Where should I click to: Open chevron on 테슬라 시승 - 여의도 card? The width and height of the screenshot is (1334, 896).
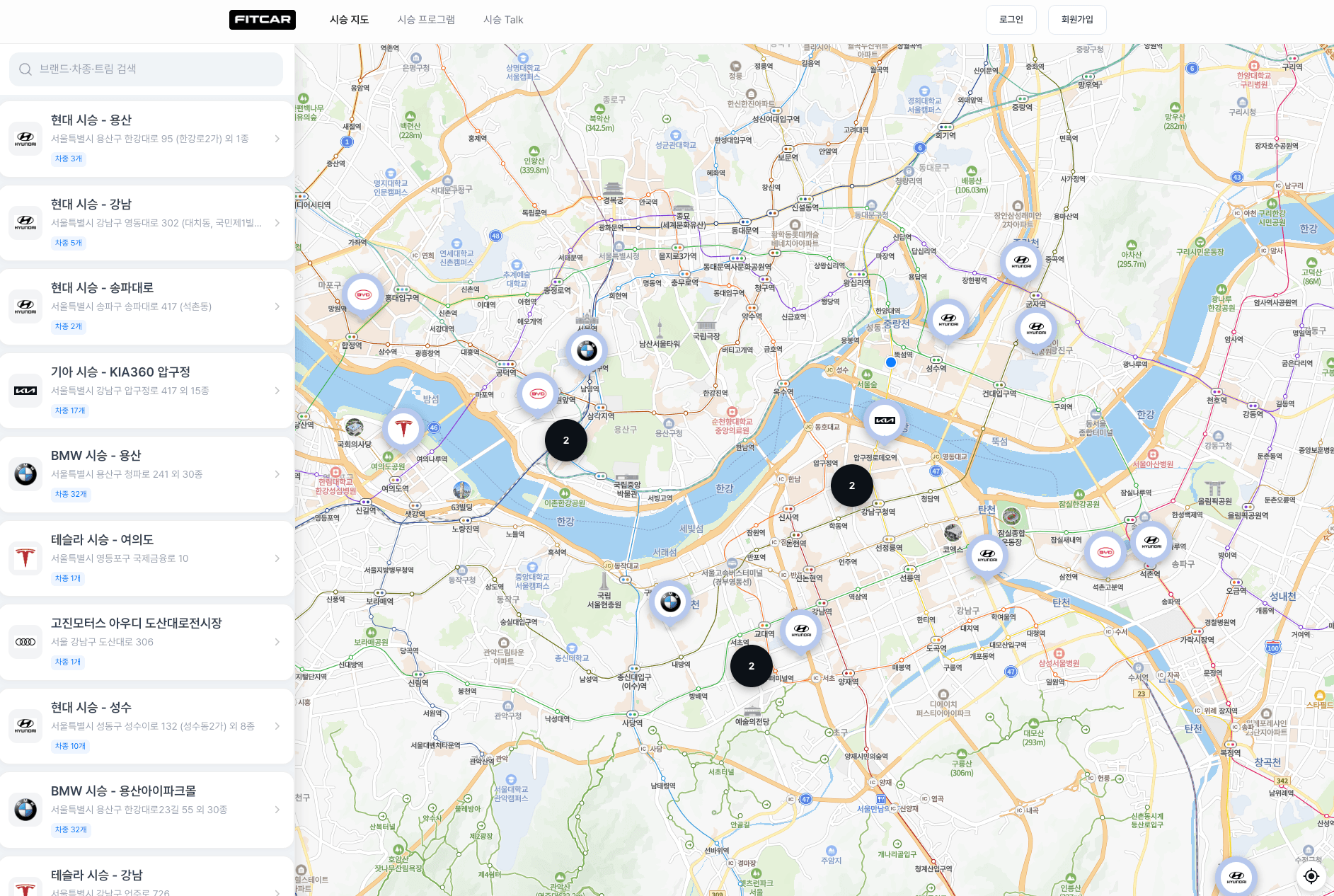pyautogui.click(x=277, y=558)
